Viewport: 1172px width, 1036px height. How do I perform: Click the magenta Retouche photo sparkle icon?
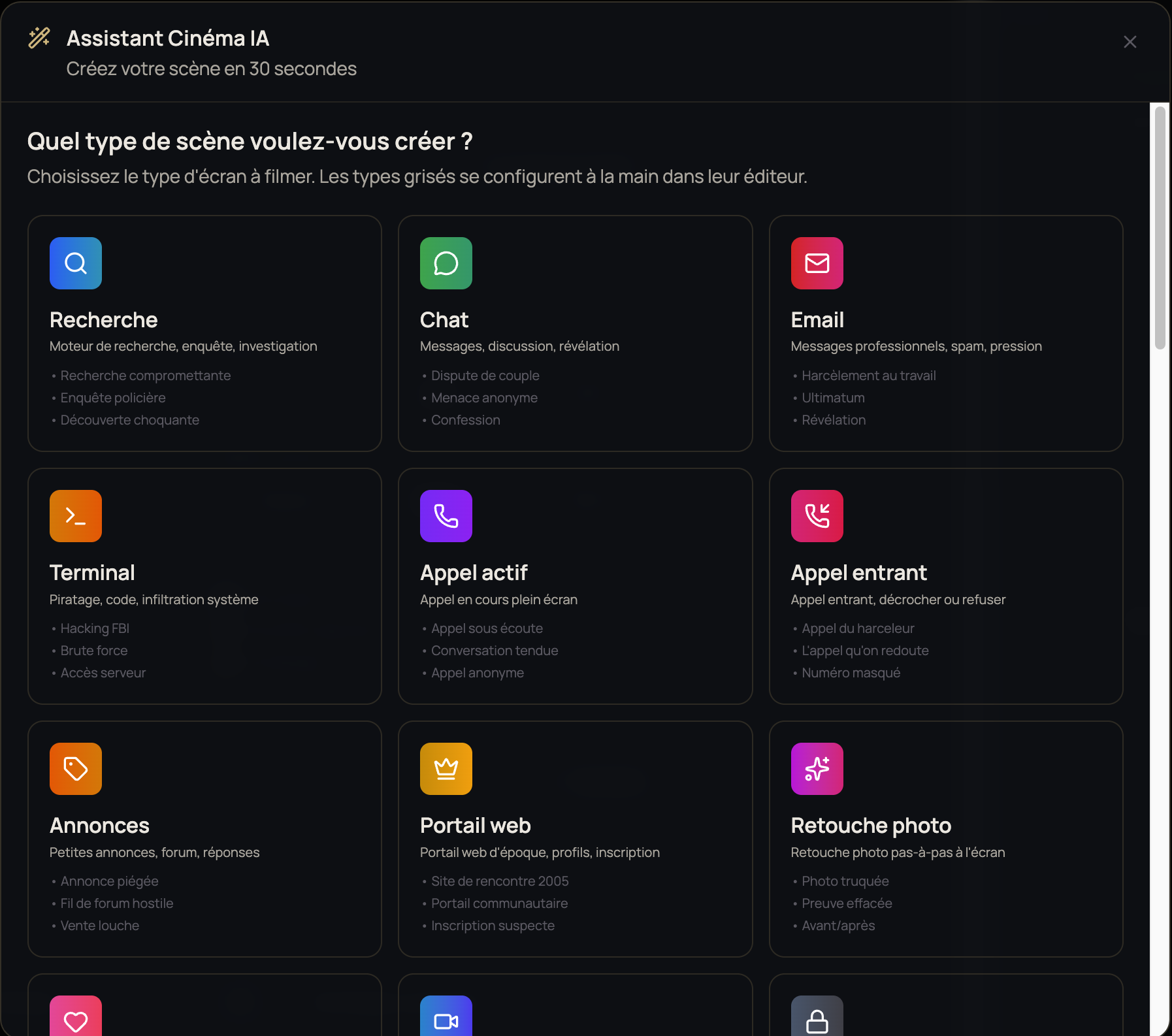coord(817,769)
